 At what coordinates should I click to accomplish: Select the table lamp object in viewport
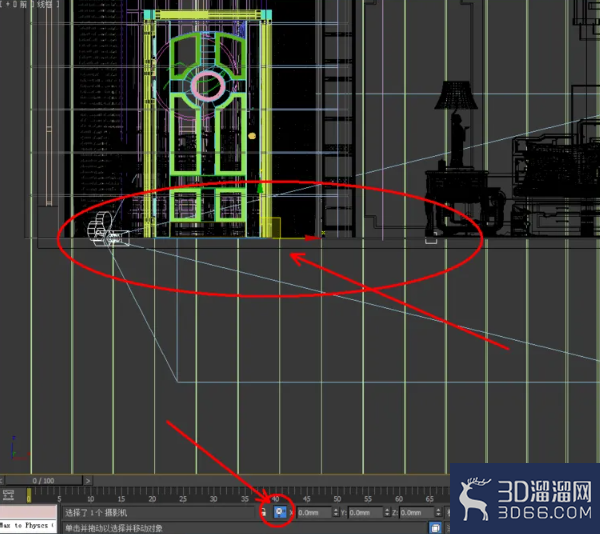pos(456,123)
